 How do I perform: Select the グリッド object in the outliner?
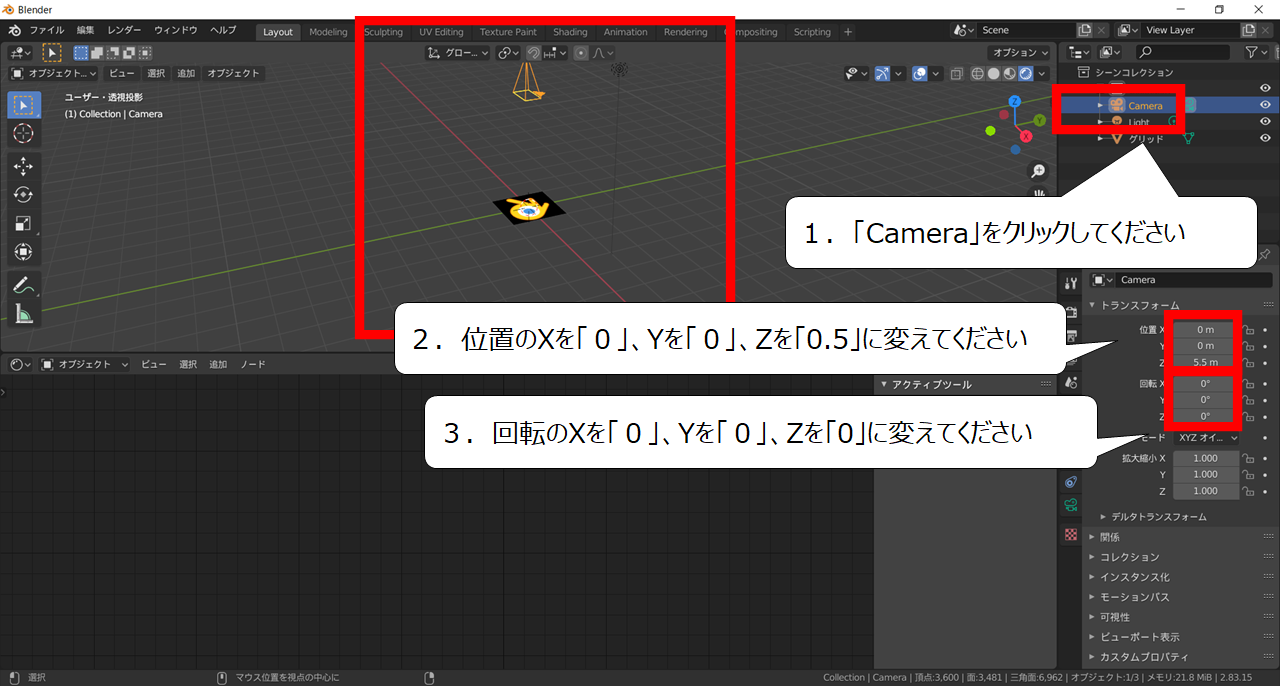1146,139
